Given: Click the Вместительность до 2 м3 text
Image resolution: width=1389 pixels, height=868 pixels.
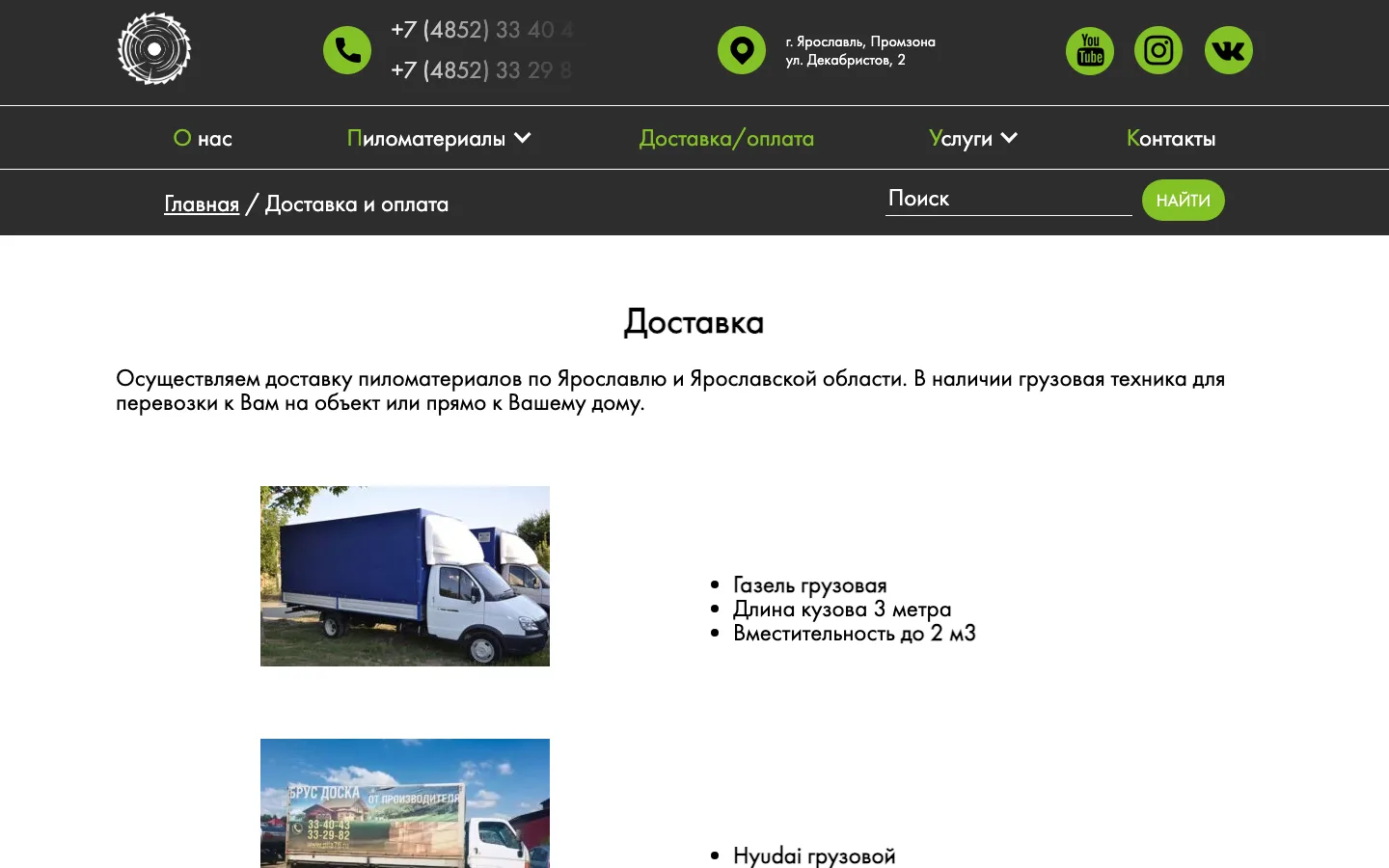Looking at the screenshot, I should [x=855, y=633].
